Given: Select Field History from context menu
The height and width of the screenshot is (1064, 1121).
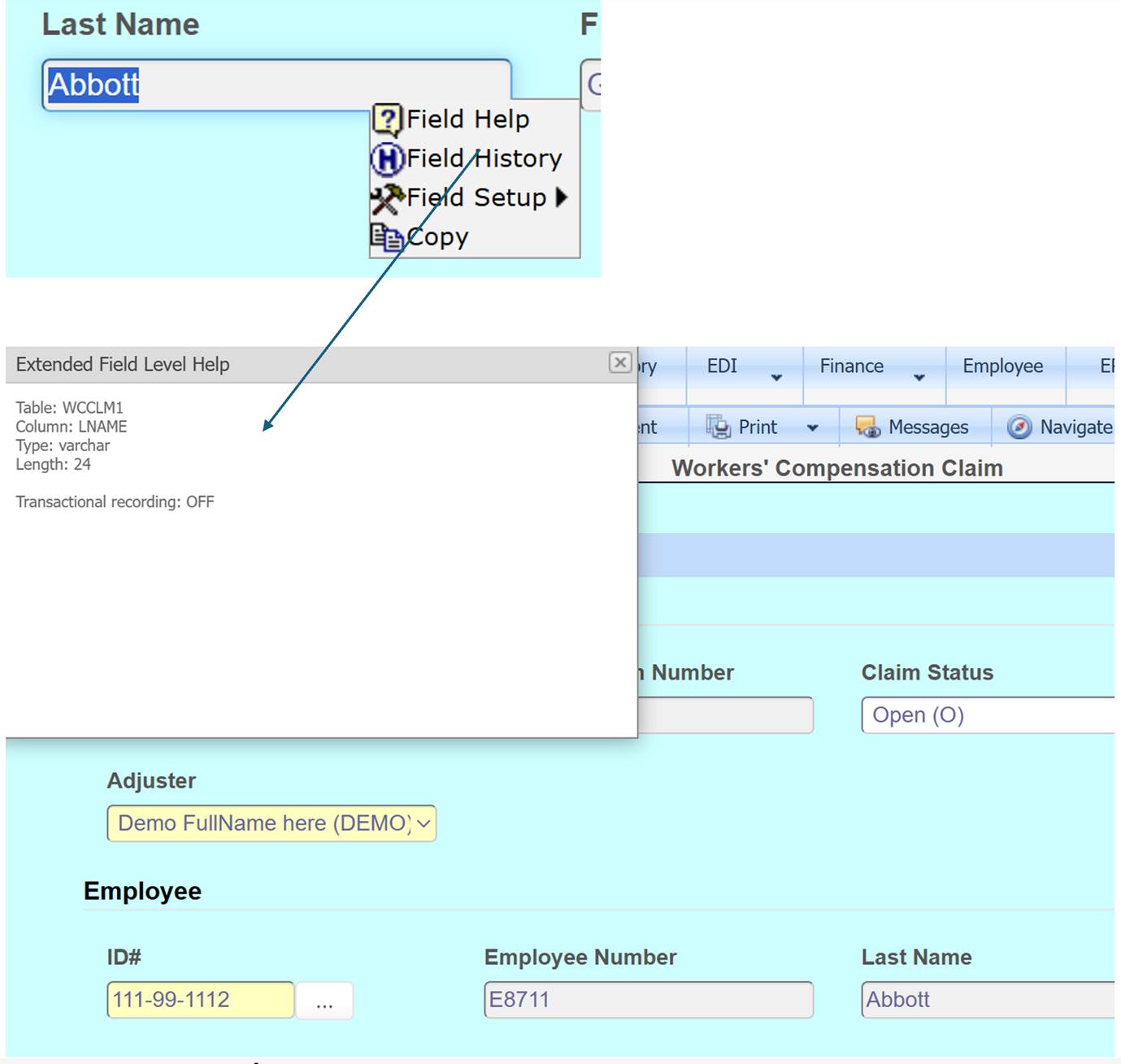Looking at the screenshot, I should [x=484, y=159].
